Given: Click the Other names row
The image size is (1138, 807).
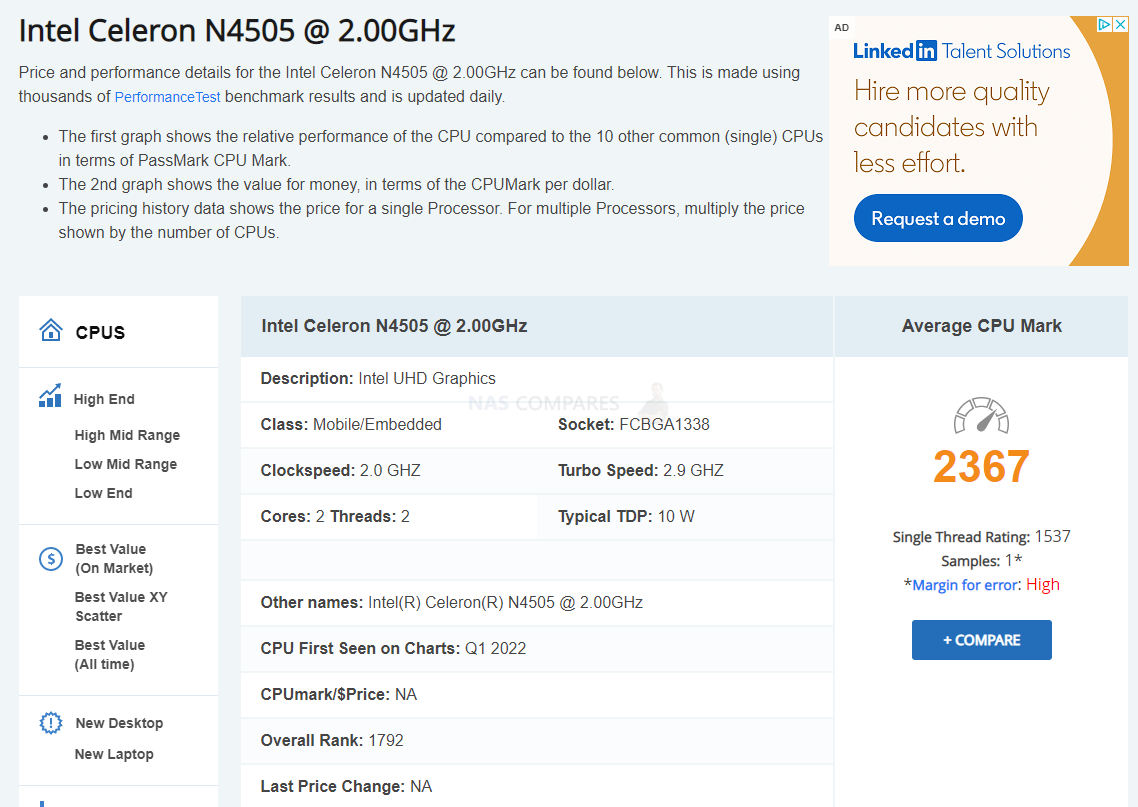Looking at the screenshot, I should tap(536, 602).
